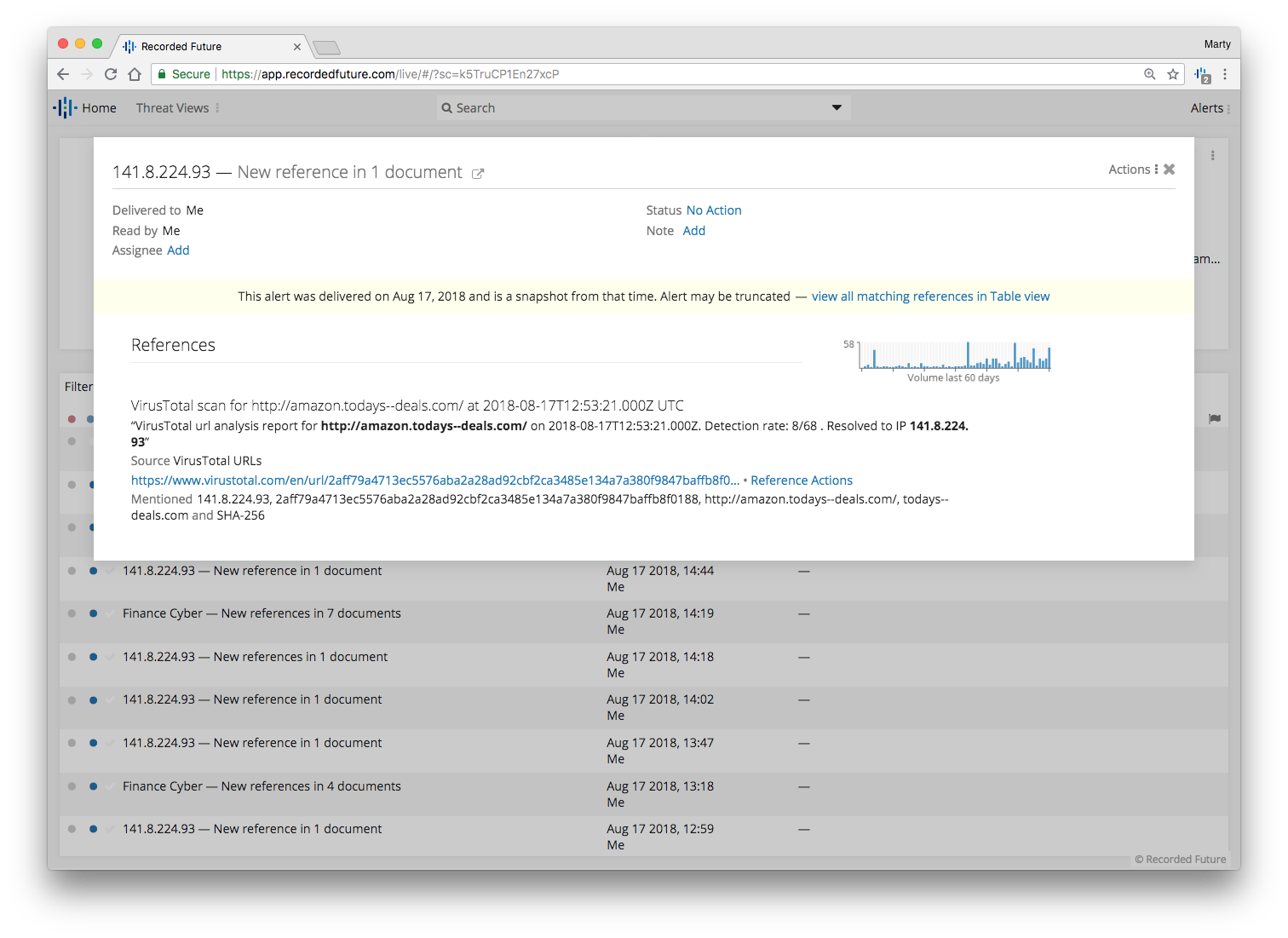Image resolution: width=1288 pixels, height=938 pixels.
Task: Click the flag column header icon
Action: 1215,418
